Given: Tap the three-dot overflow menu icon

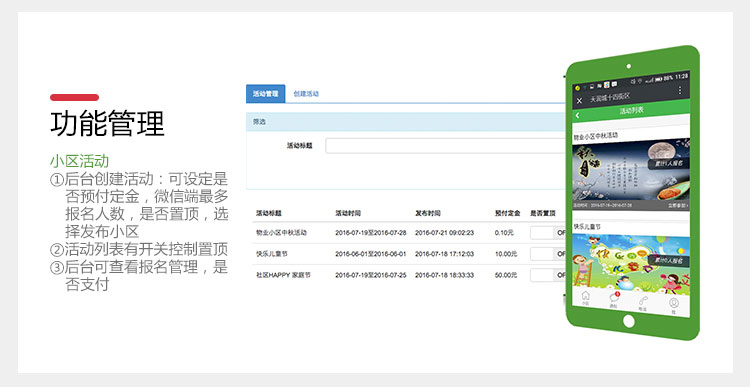Looking at the screenshot, I should (680, 90).
